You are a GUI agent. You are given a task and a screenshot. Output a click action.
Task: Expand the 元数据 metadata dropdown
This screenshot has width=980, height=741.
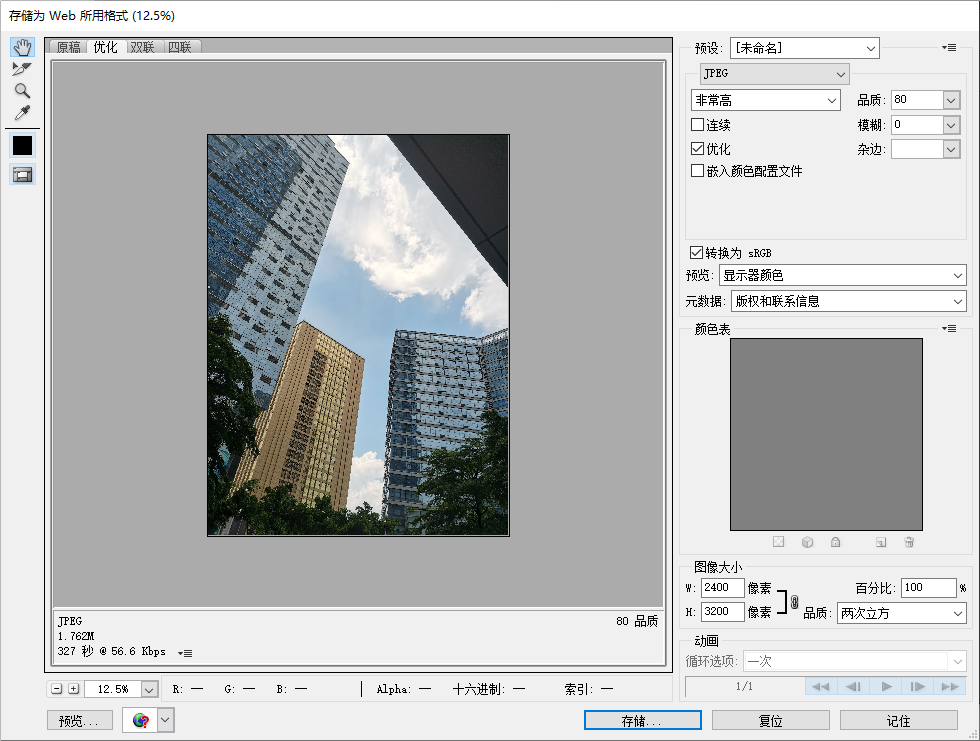click(849, 301)
